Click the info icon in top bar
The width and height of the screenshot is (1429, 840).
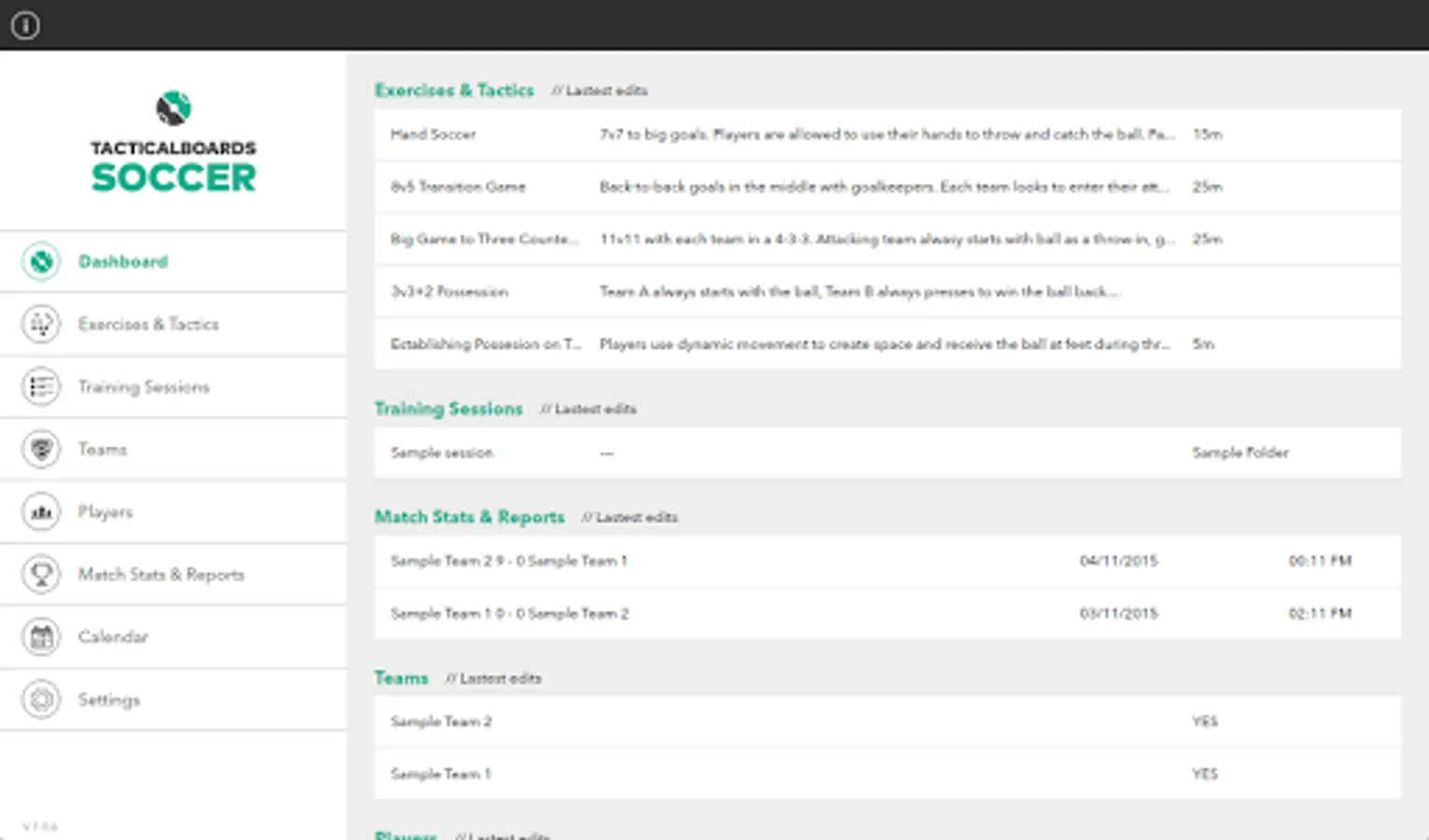coord(25,25)
